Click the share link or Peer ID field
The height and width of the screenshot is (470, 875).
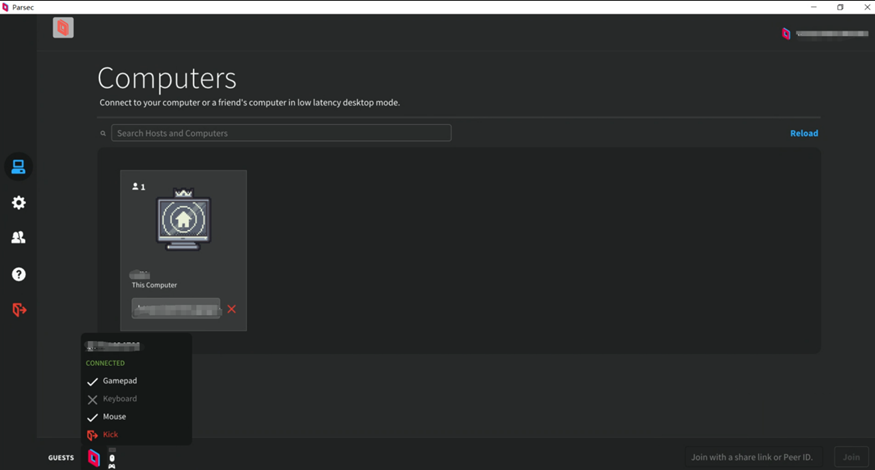pyautogui.click(x=753, y=457)
